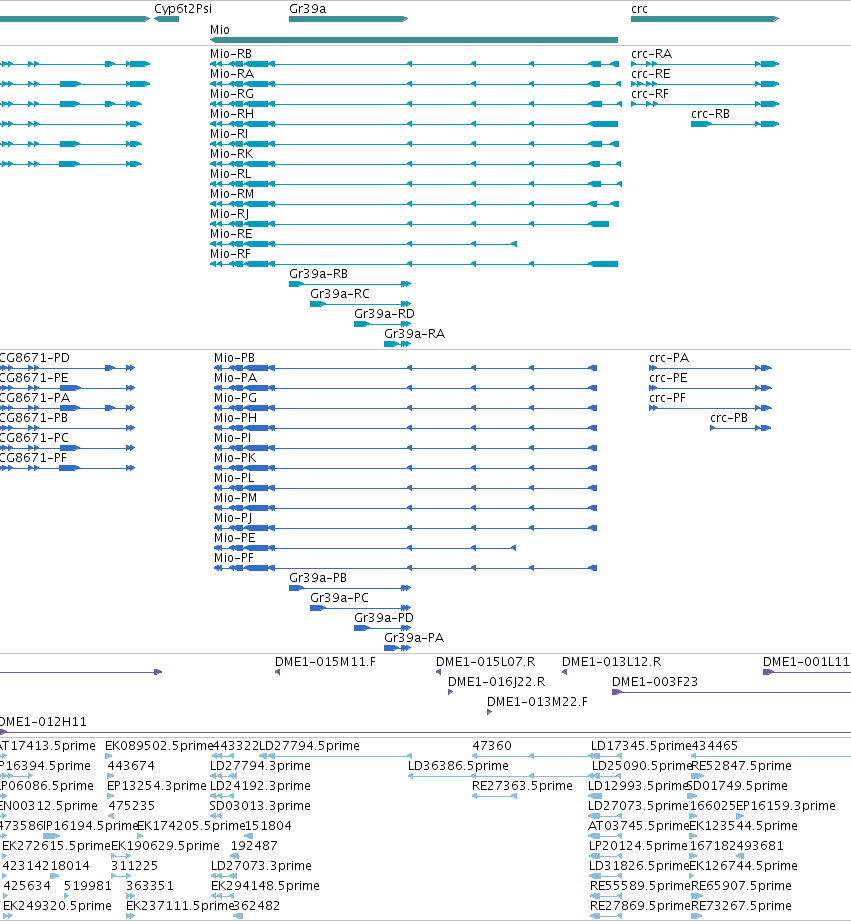
Task: Click the crc-RA transcript label
Action: pyautogui.click(x=651, y=54)
